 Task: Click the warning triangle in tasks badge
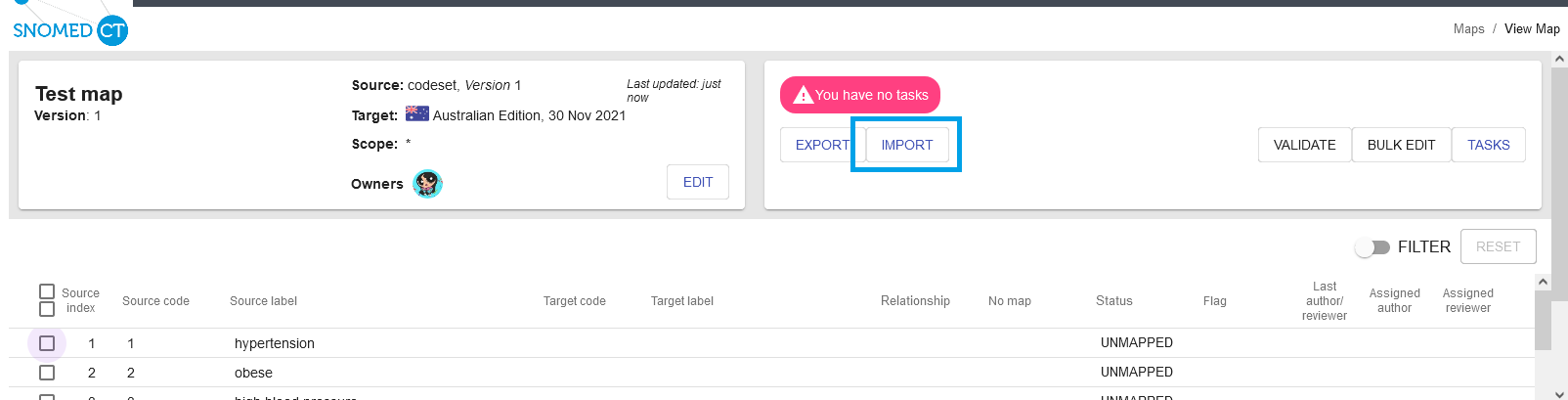point(803,95)
